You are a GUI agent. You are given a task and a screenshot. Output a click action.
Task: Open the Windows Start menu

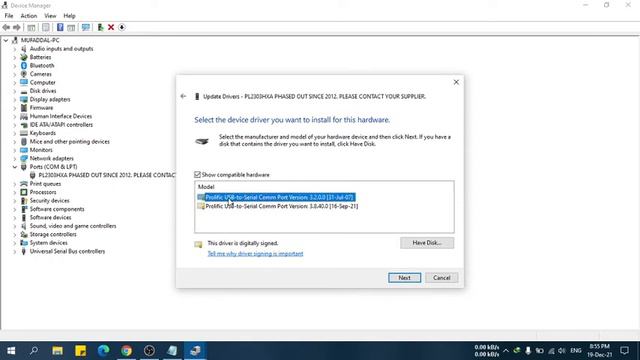click(11, 351)
